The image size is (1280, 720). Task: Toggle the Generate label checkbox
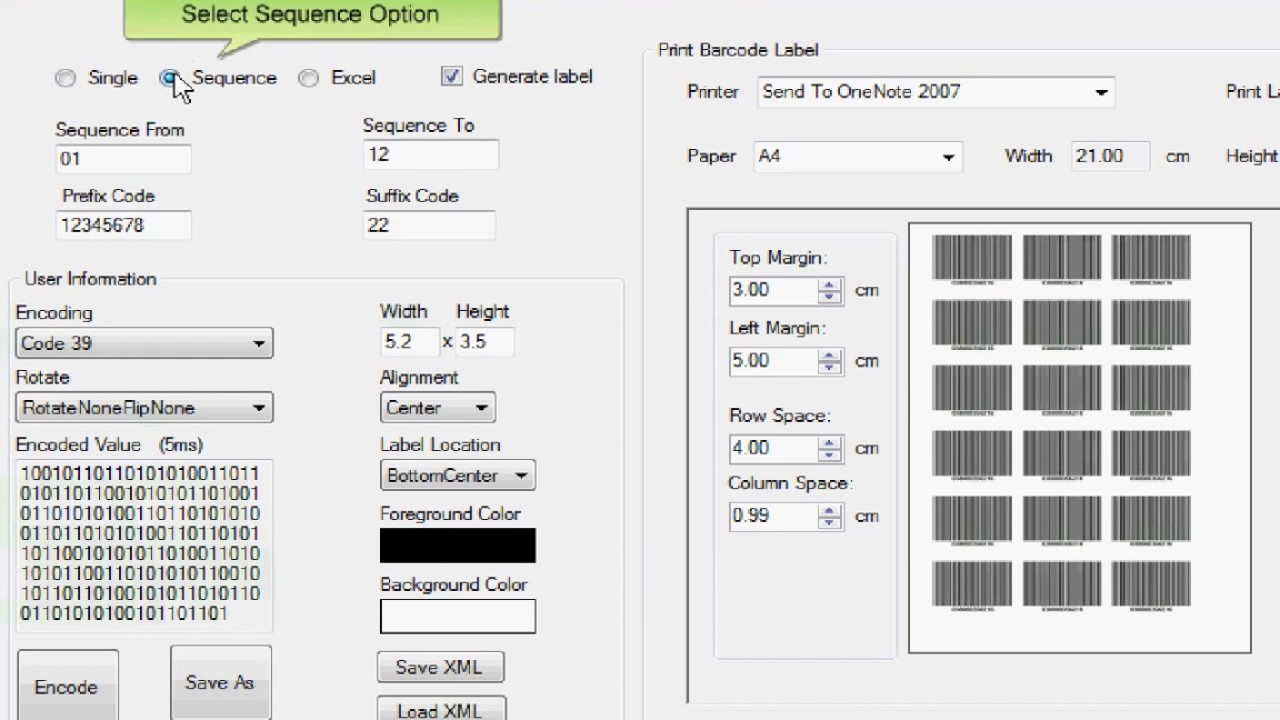[x=451, y=76]
